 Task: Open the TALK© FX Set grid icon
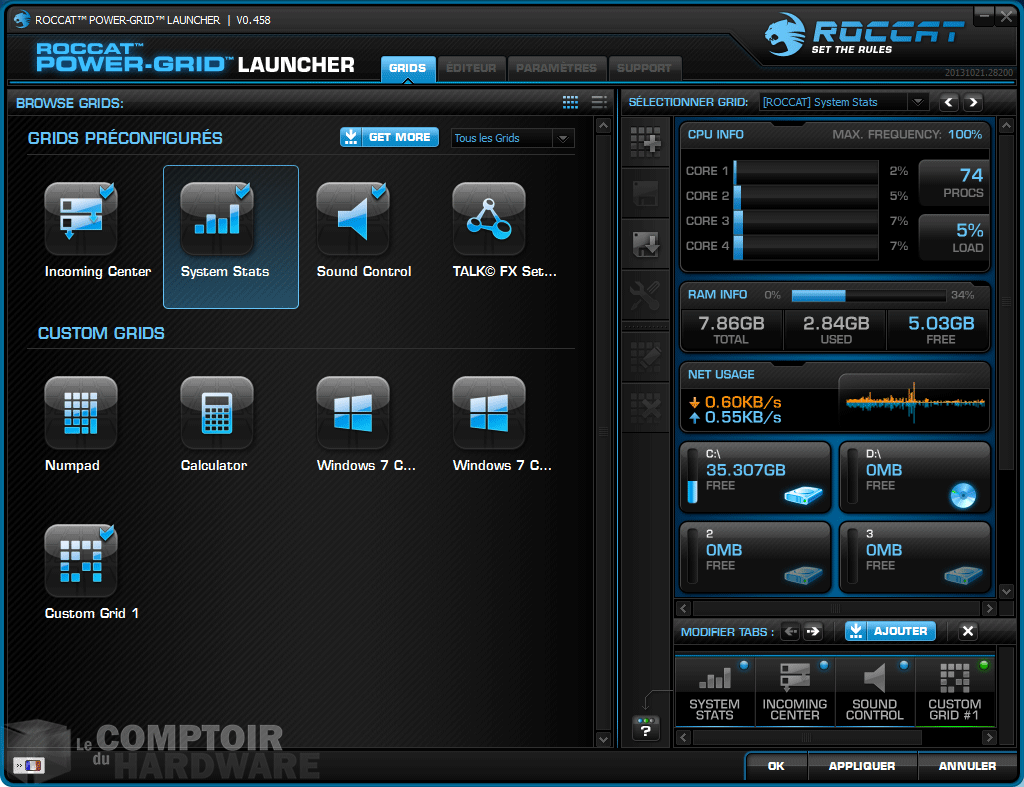[488, 218]
